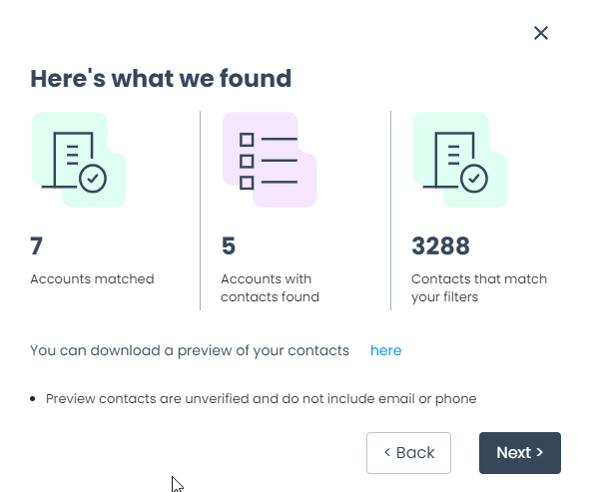Click the purple checklist icon
The height and width of the screenshot is (492, 589).
click(269, 159)
